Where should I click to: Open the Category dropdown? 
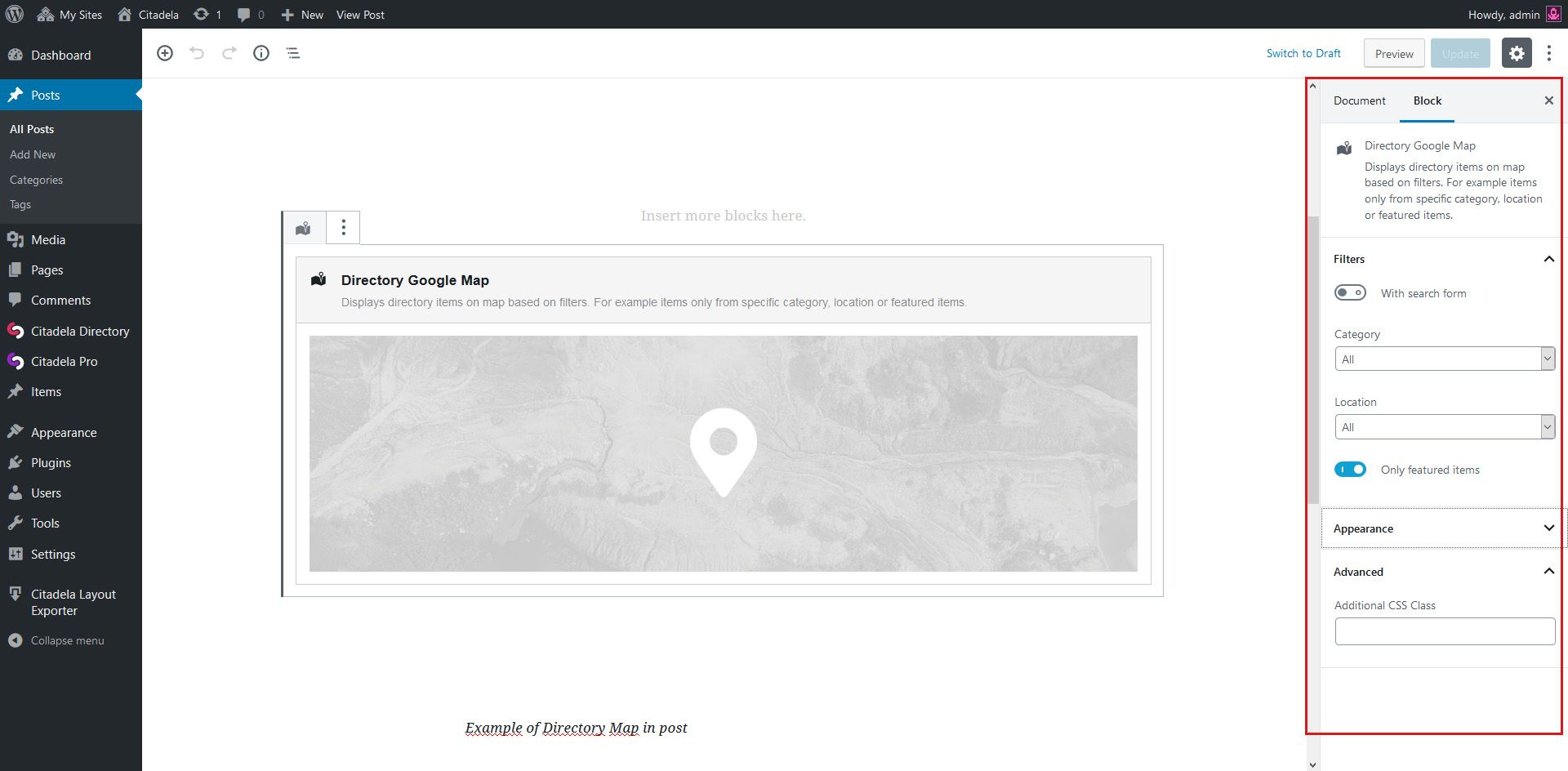(x=1444, y=359)
